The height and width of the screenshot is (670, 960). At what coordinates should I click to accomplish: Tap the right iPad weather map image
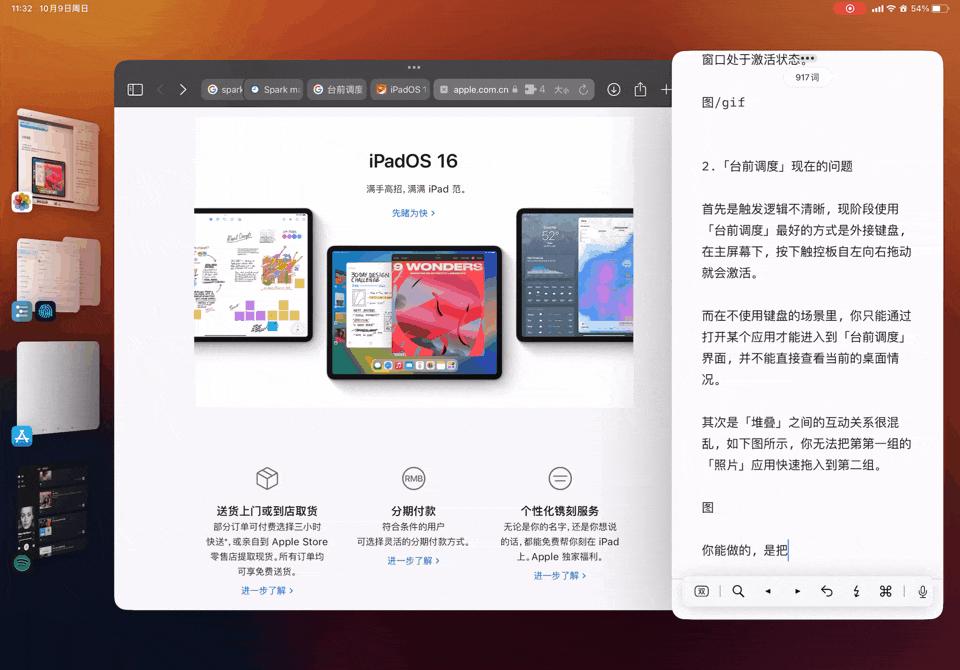[x=575, y=274]
